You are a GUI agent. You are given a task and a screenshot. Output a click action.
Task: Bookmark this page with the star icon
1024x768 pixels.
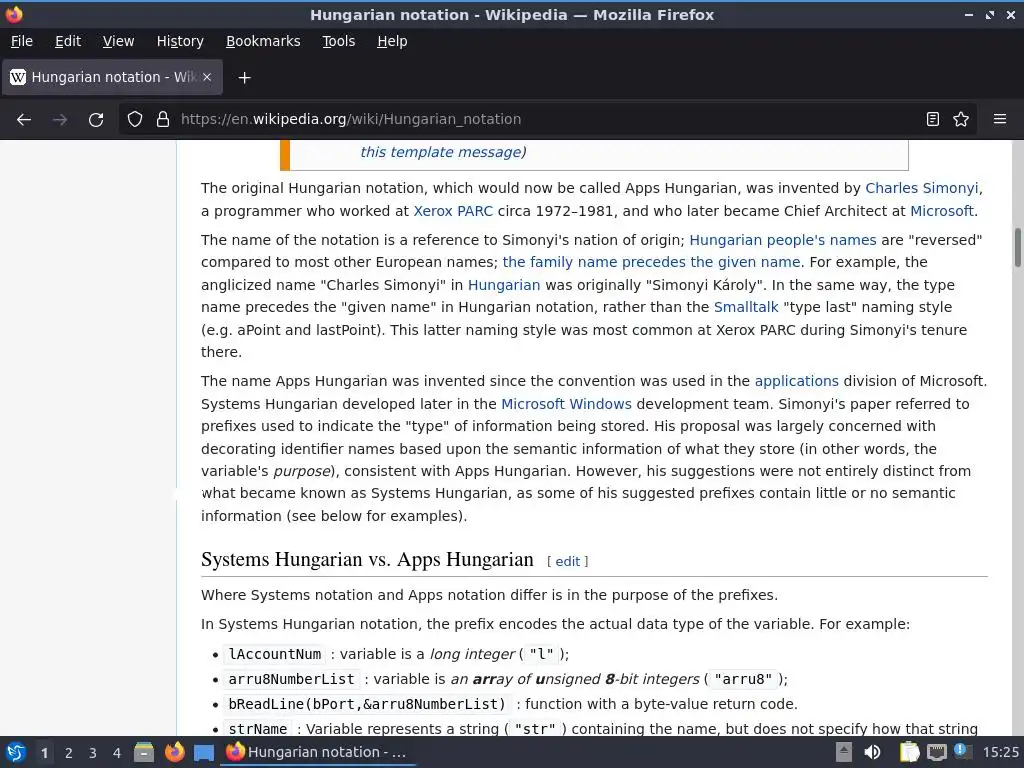(961, 120)
